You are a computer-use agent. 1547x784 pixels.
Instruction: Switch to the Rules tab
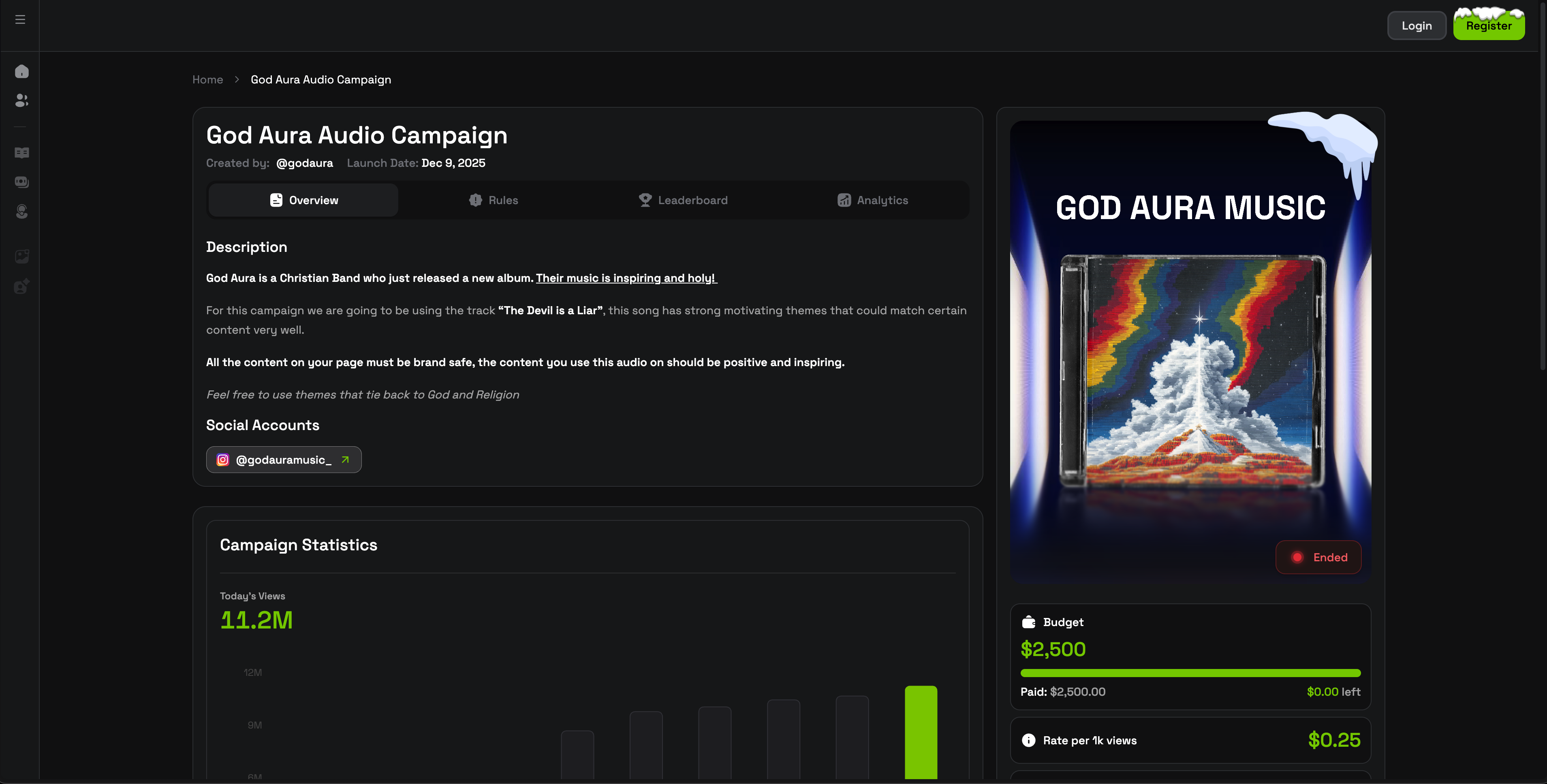point(493,200)
